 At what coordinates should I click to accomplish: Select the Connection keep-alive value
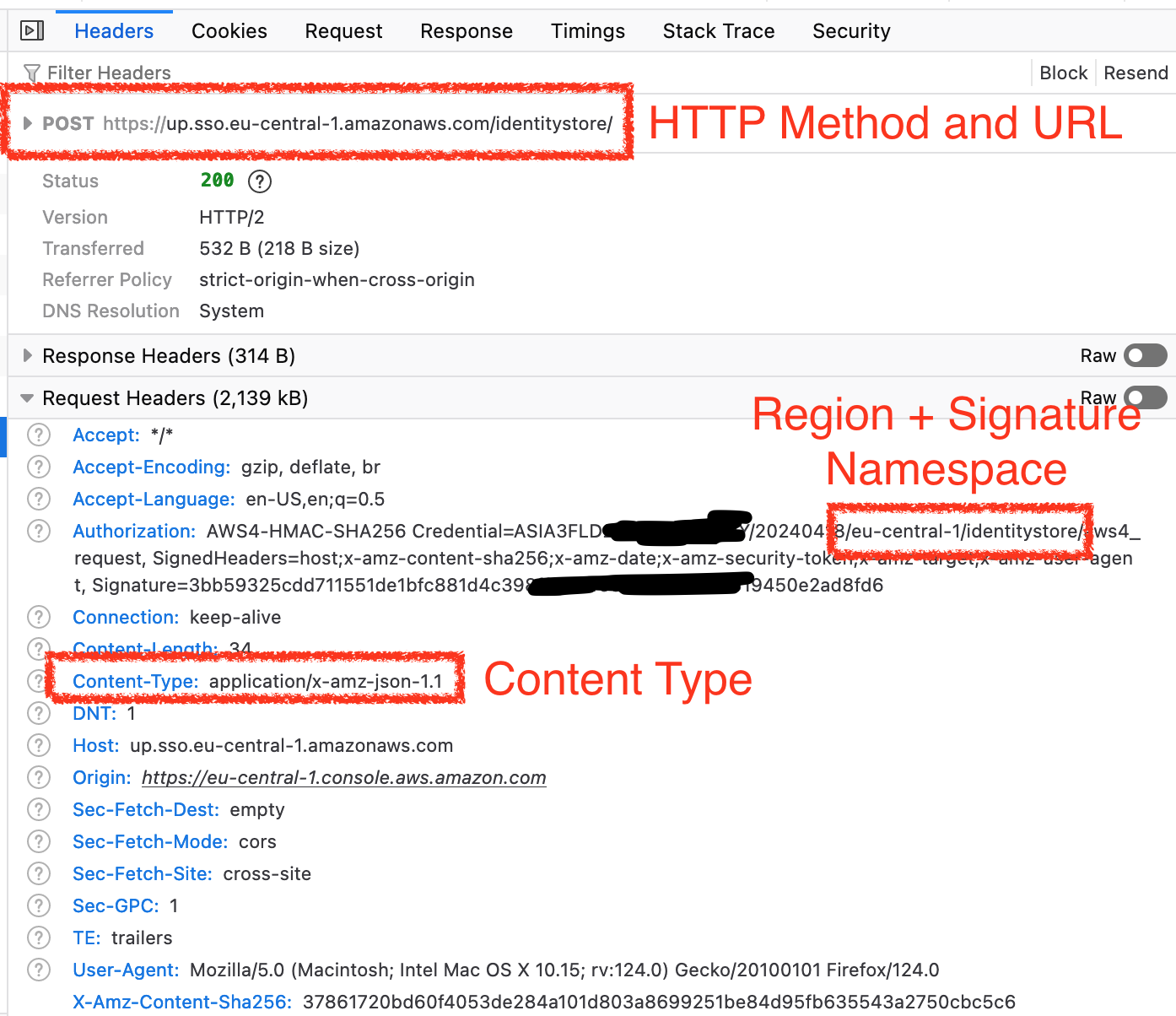[x=235, y=617]
